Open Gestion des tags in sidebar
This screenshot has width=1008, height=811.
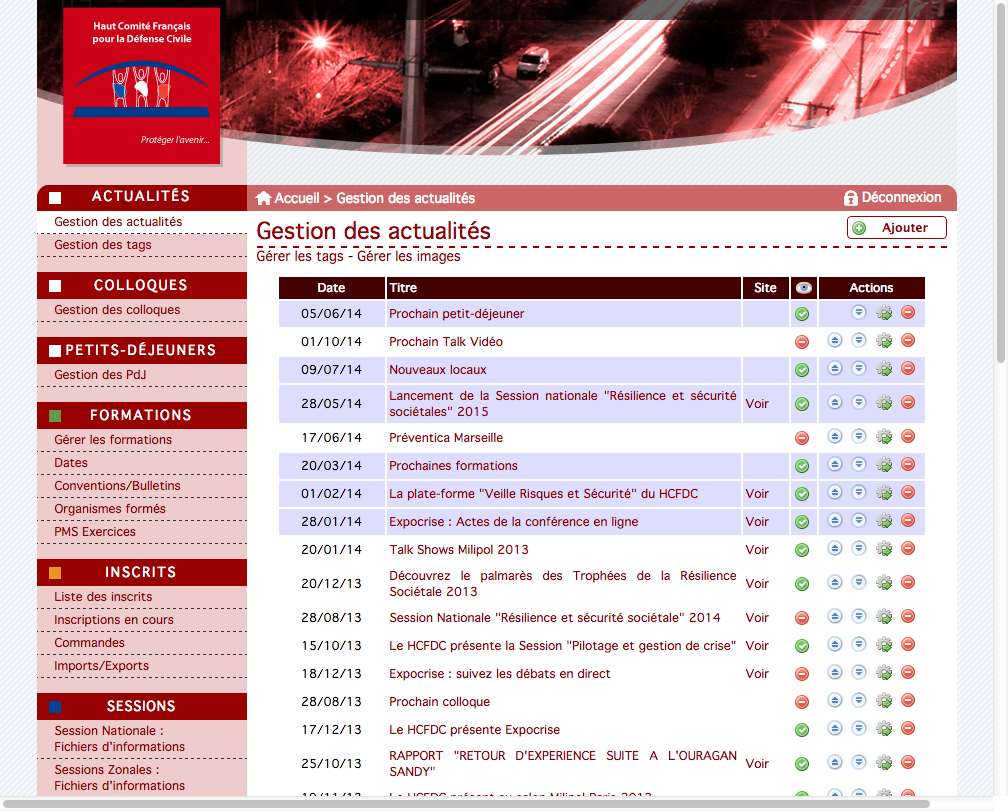103,245
